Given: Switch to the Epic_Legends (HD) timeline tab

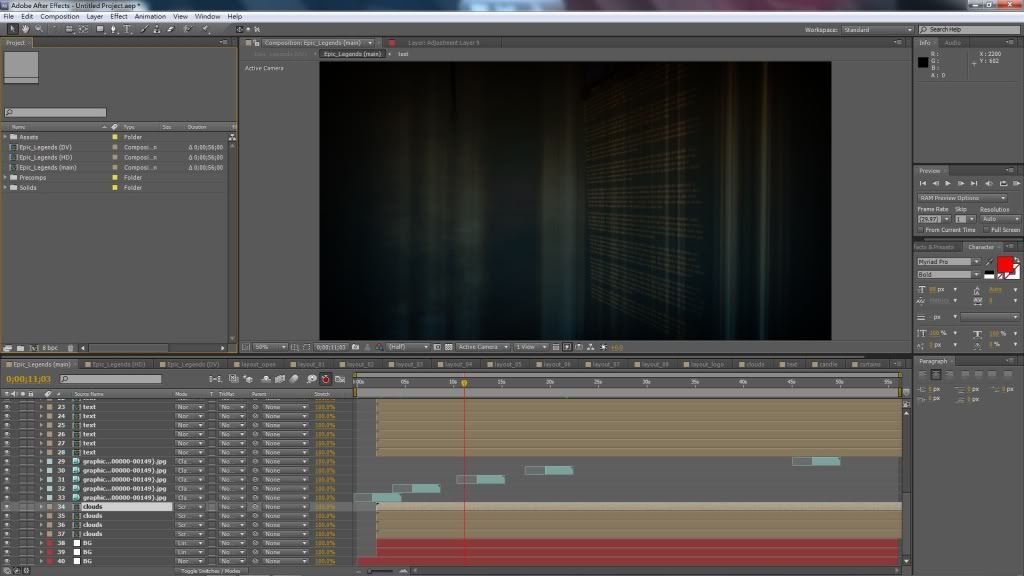Looking at the screenshot, I should [x=119, y=364].
